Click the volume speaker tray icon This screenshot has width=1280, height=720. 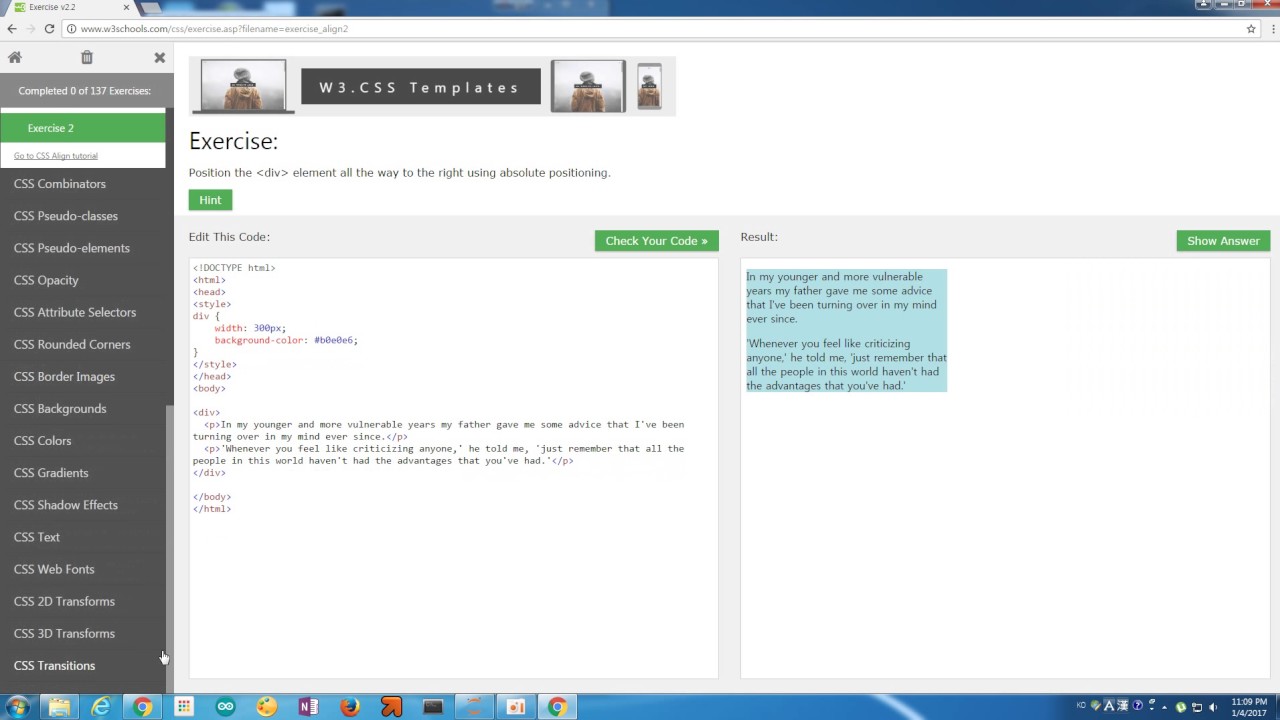pyautogui.click(x=1212, y=707)
